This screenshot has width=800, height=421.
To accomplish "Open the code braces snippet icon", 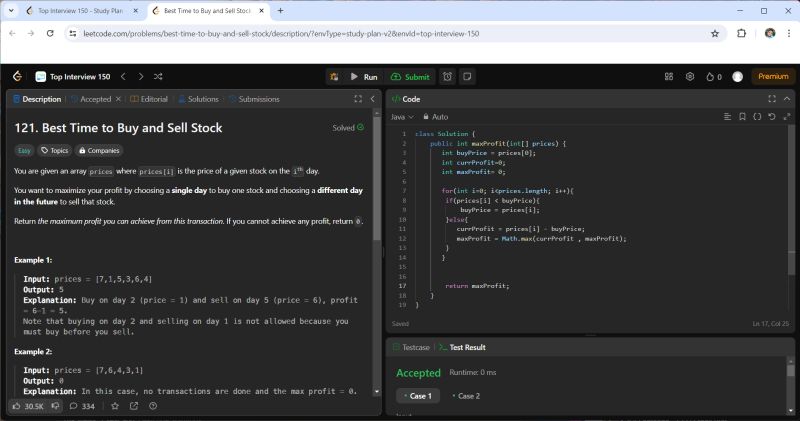I will [x=757, y=117].
